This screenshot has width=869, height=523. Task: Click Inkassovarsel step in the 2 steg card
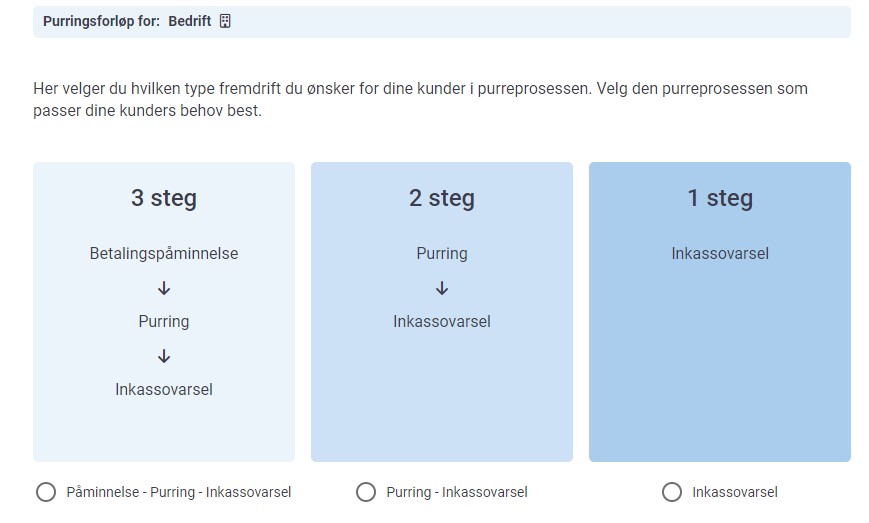tap(442, 321)
